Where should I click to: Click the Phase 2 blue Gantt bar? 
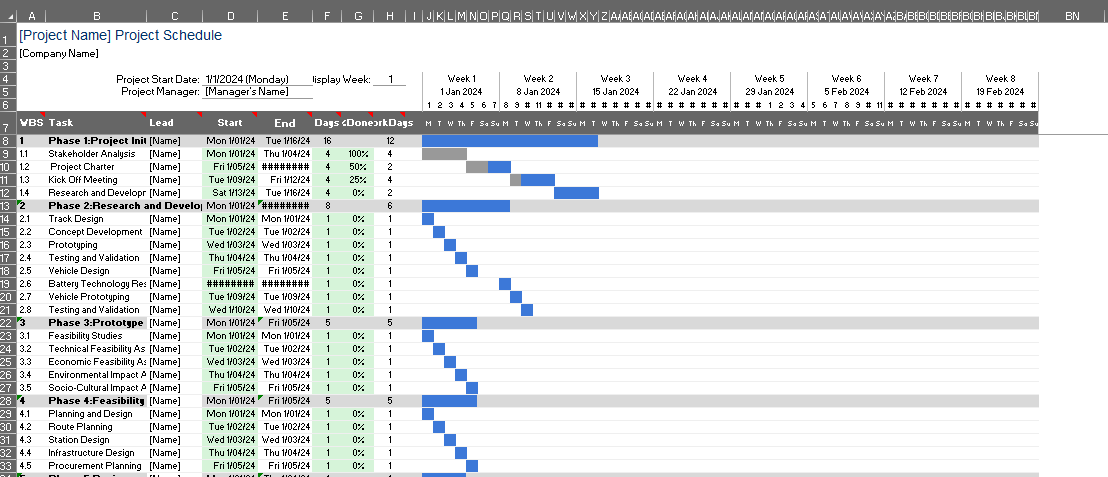[x=466, y=206]
